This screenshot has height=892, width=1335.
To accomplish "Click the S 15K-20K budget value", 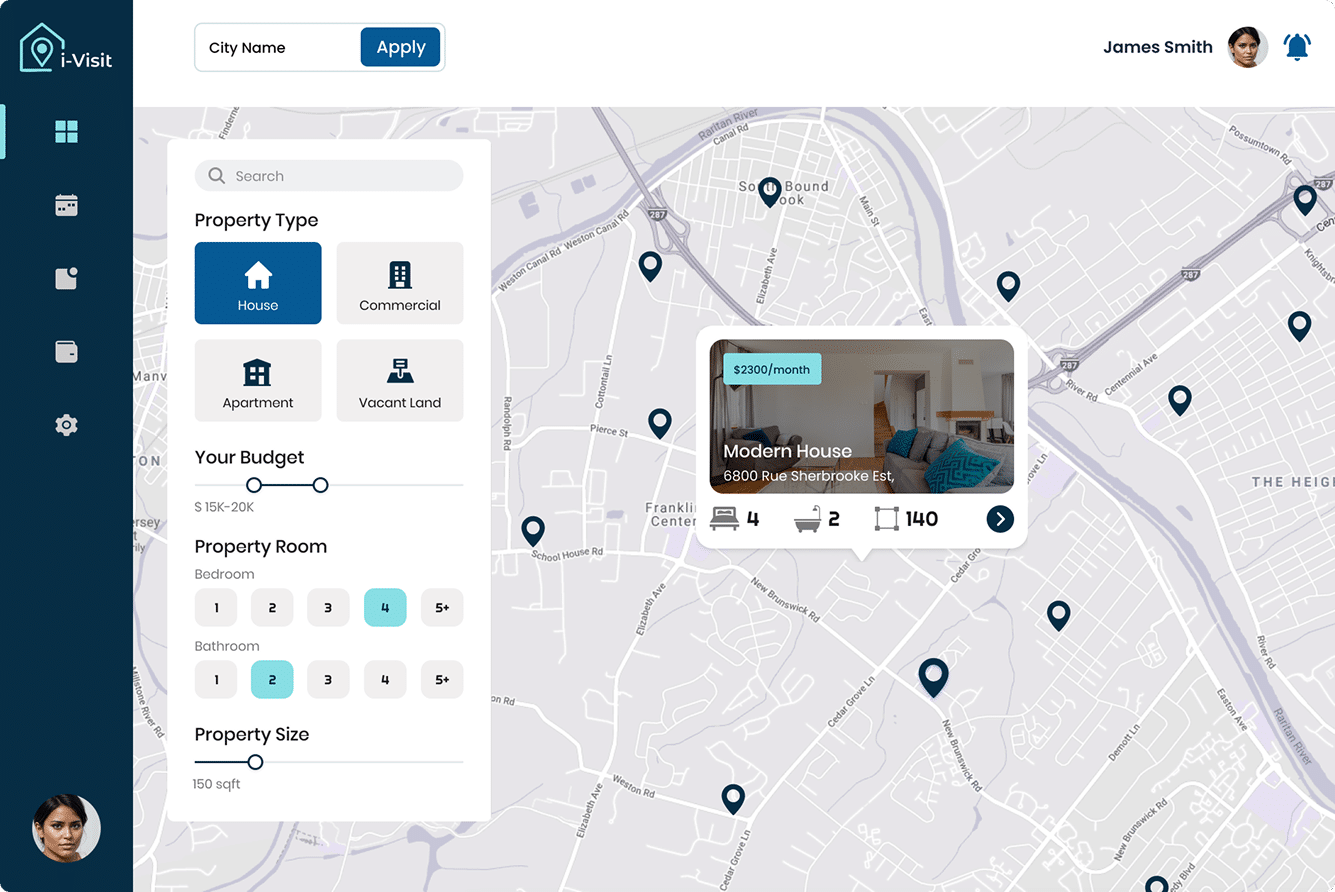I will coord(224,507).
